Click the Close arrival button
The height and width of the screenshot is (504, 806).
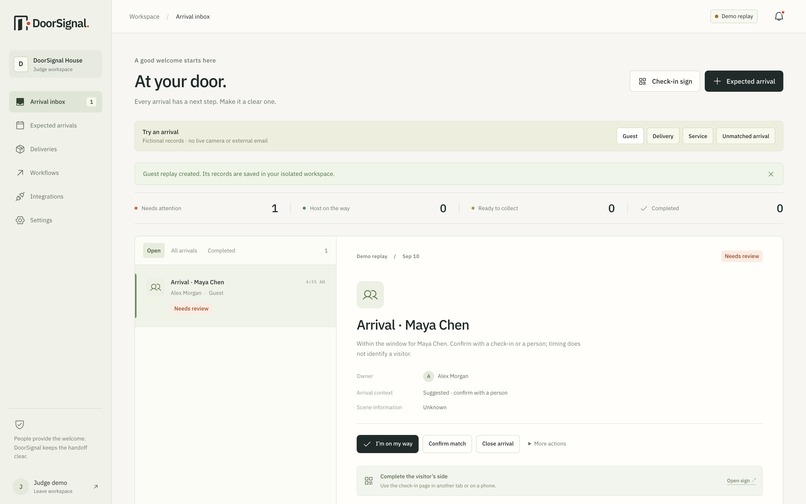tap(498, 444)
